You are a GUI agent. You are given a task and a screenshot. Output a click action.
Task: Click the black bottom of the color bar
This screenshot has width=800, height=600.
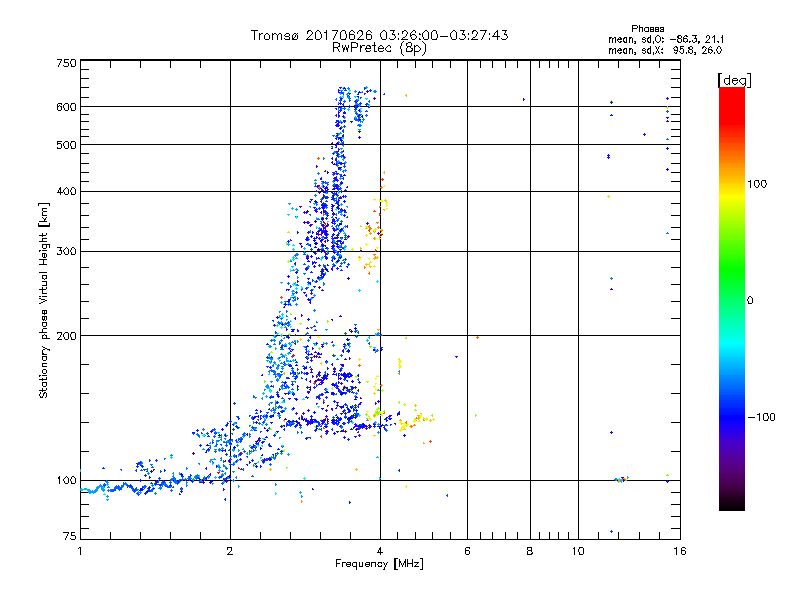click(x=732, y=503)
